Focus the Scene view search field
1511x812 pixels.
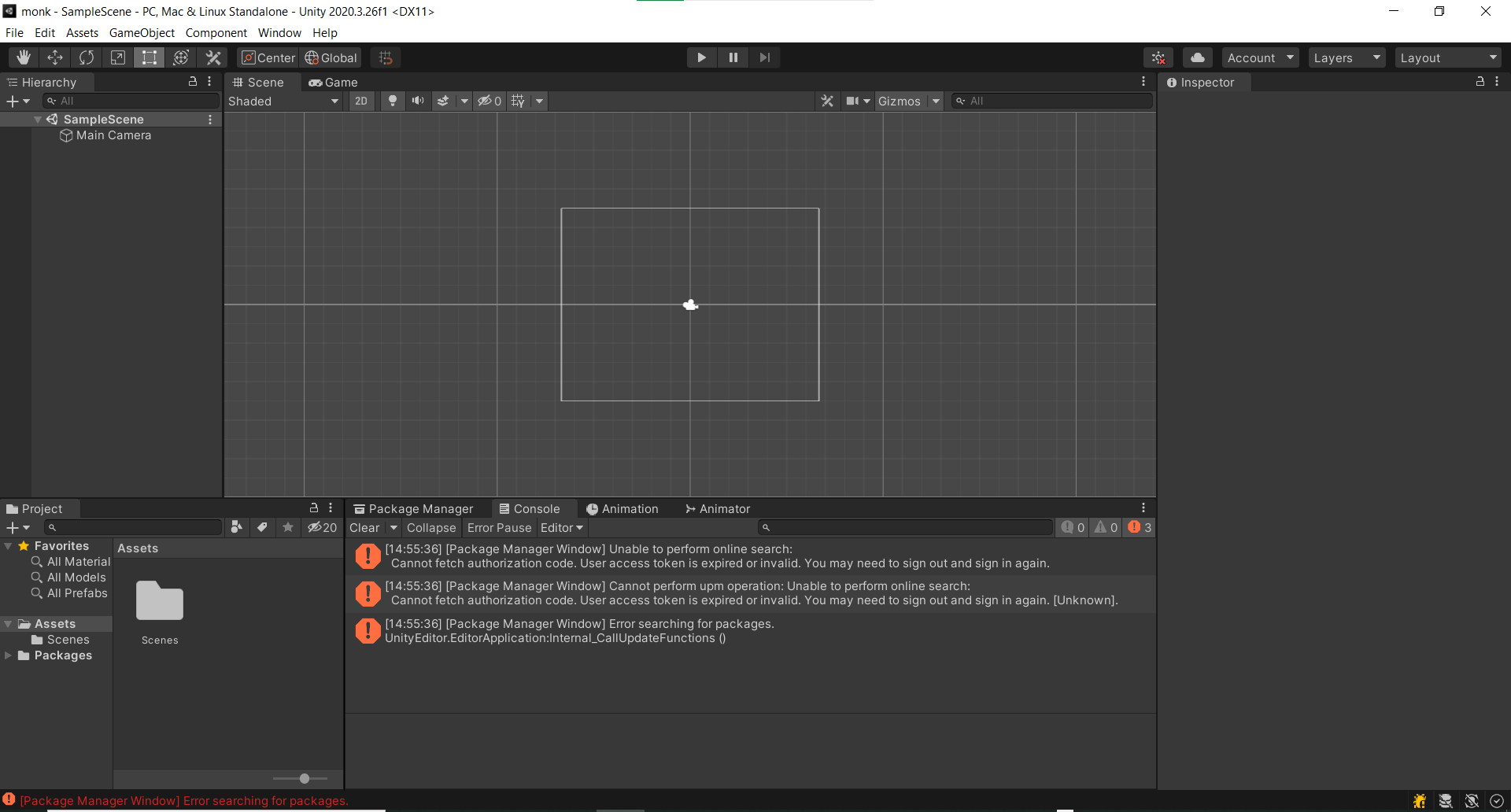1052,101
